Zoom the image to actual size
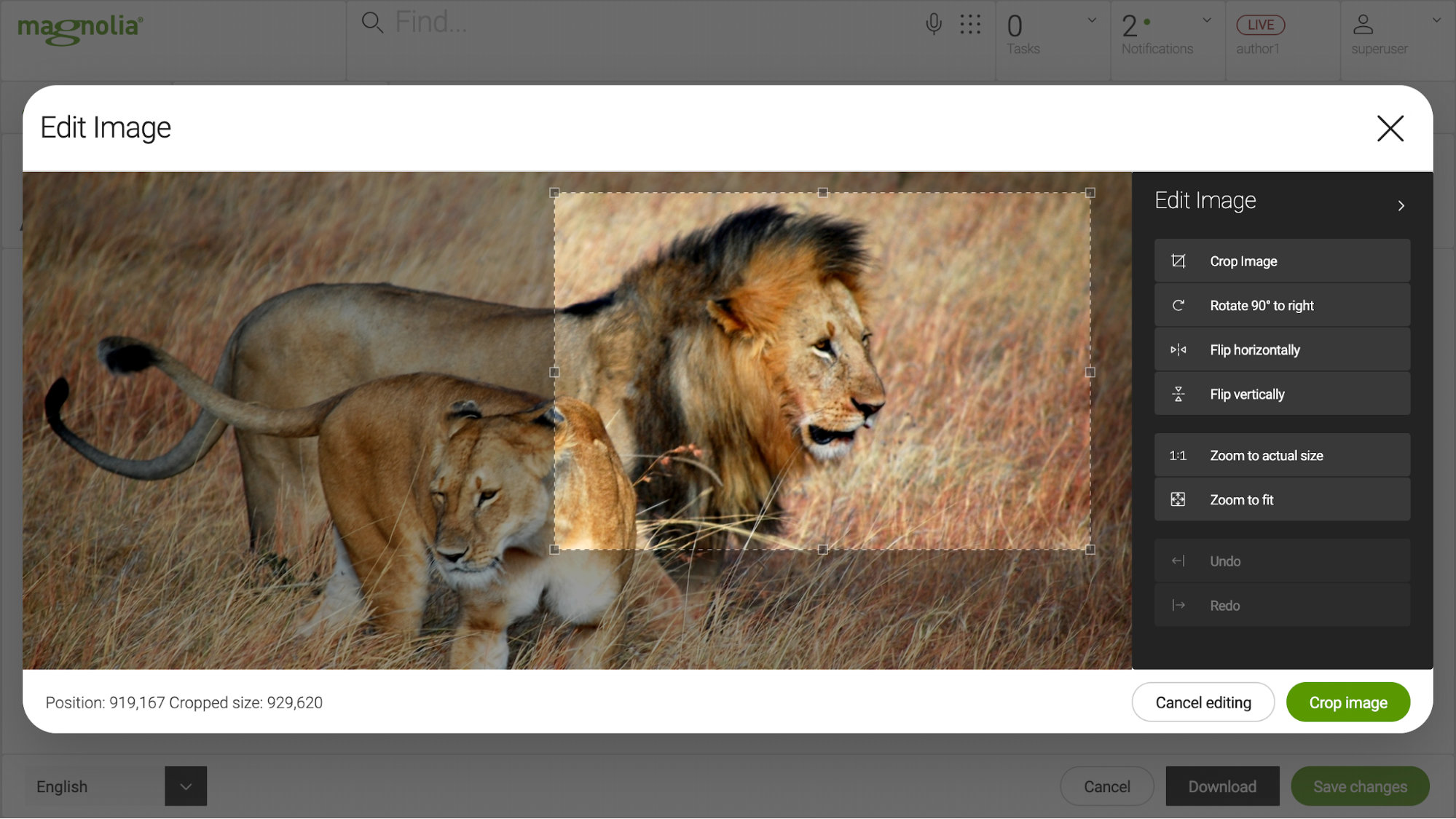This screenshot has height=819, width=1456. (1280, 455)
